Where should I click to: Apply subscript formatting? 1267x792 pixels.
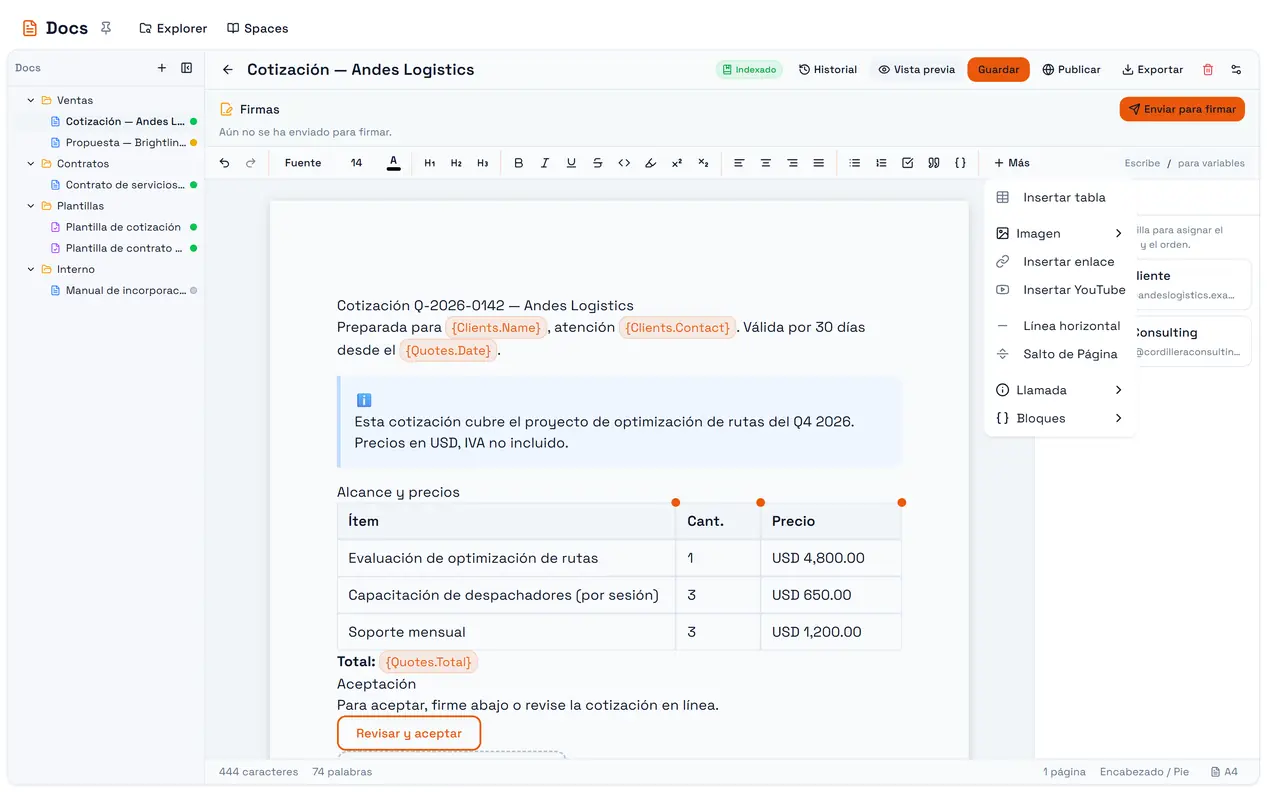[704, 163]
